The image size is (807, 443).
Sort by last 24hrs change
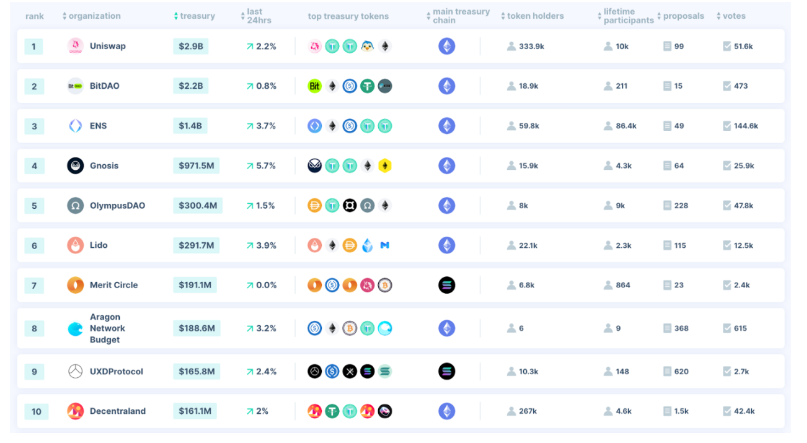click(256, 16)
